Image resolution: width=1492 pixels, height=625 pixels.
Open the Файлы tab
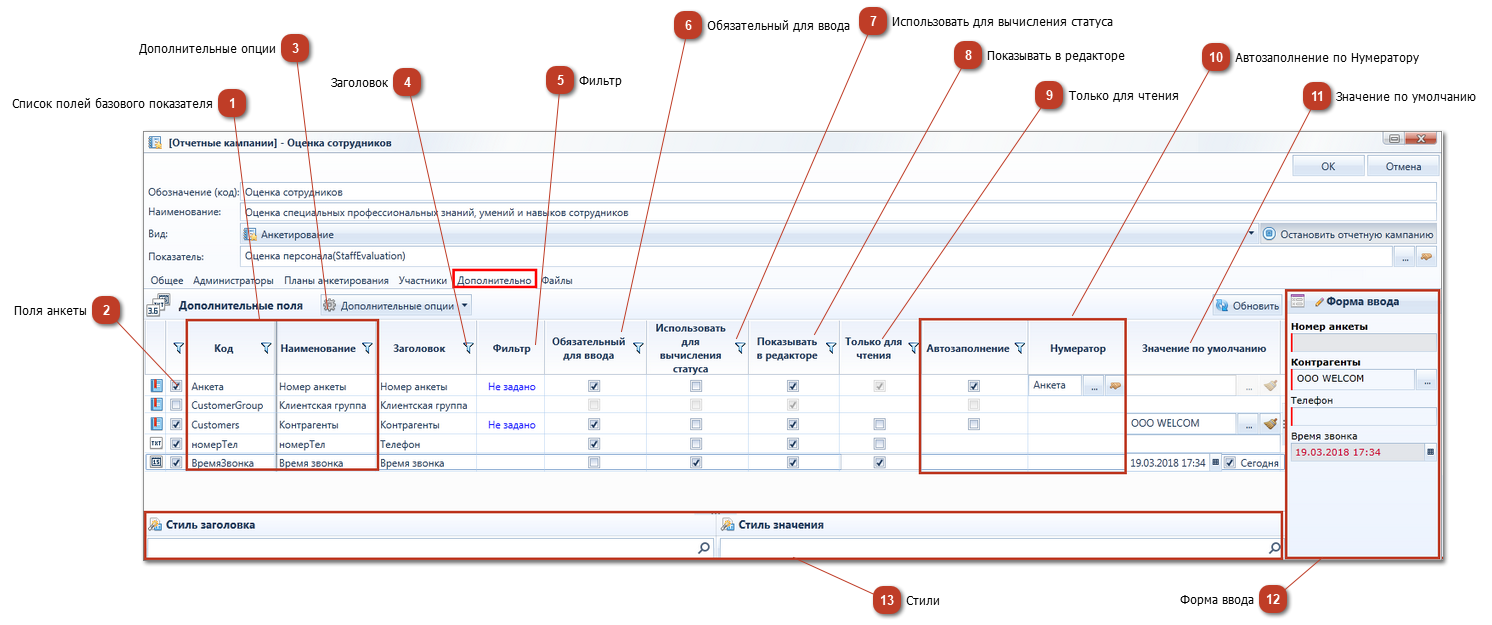(557, 281)
